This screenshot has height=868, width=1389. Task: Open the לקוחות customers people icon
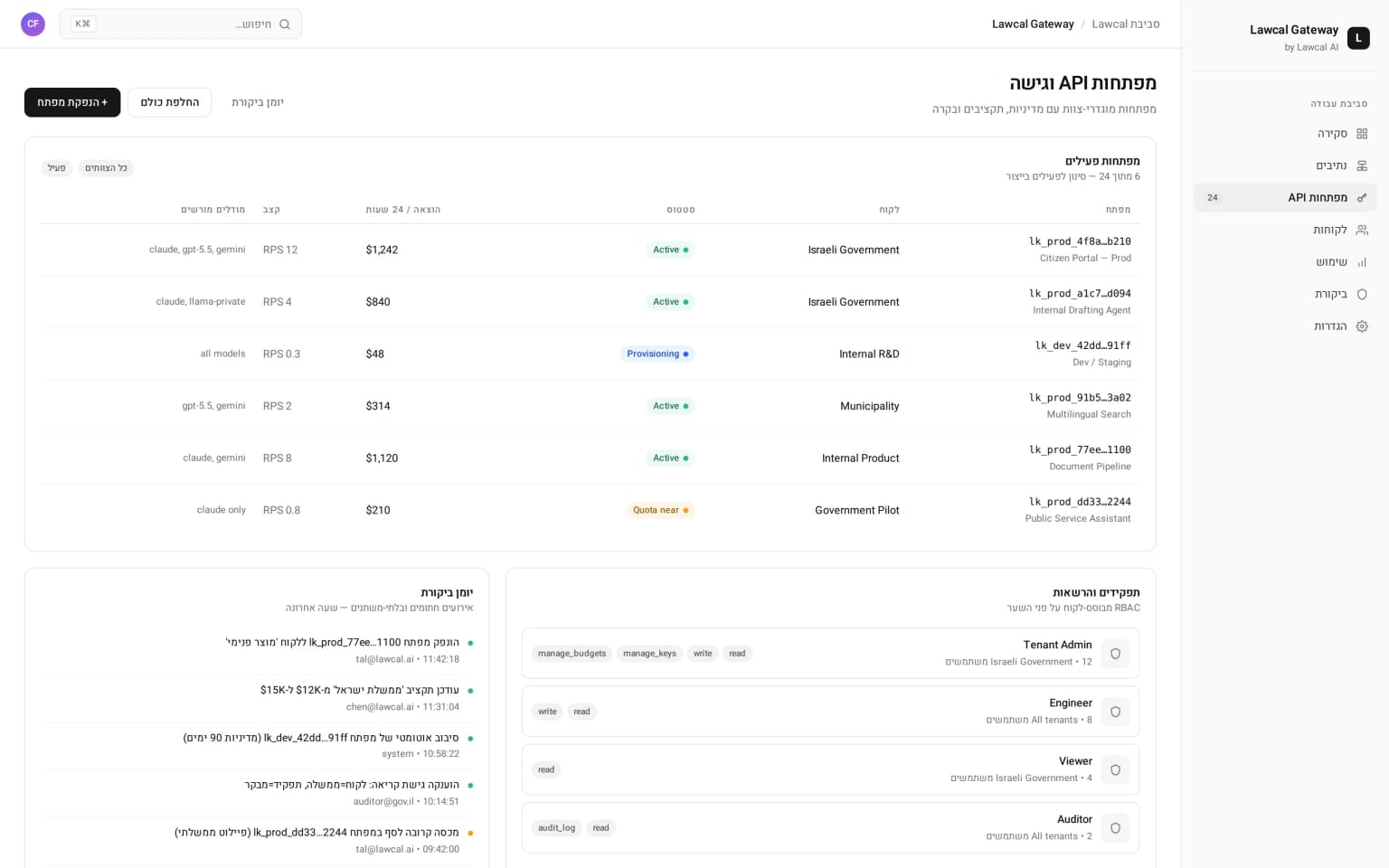(1362, 230)
